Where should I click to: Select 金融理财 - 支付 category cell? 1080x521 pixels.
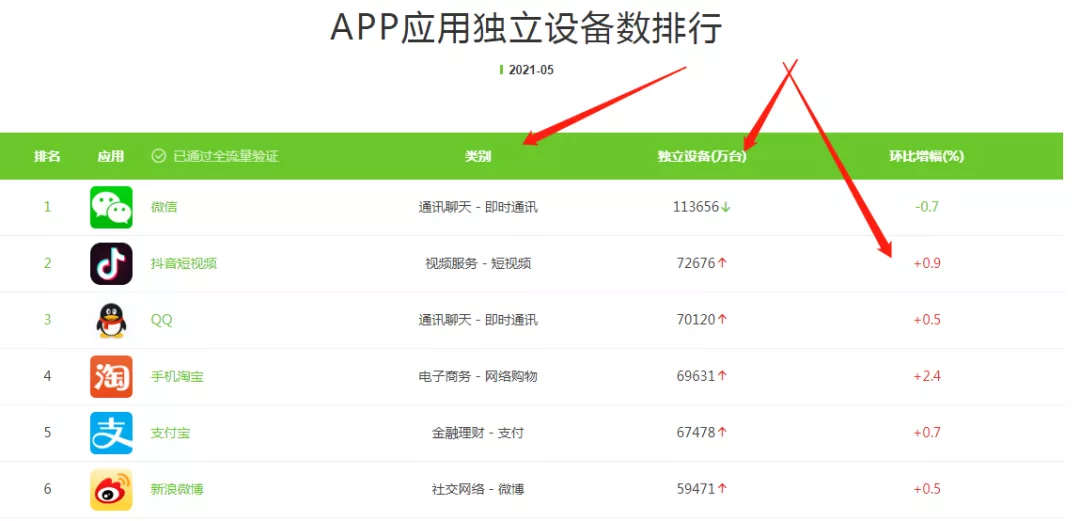coord(478,433)
